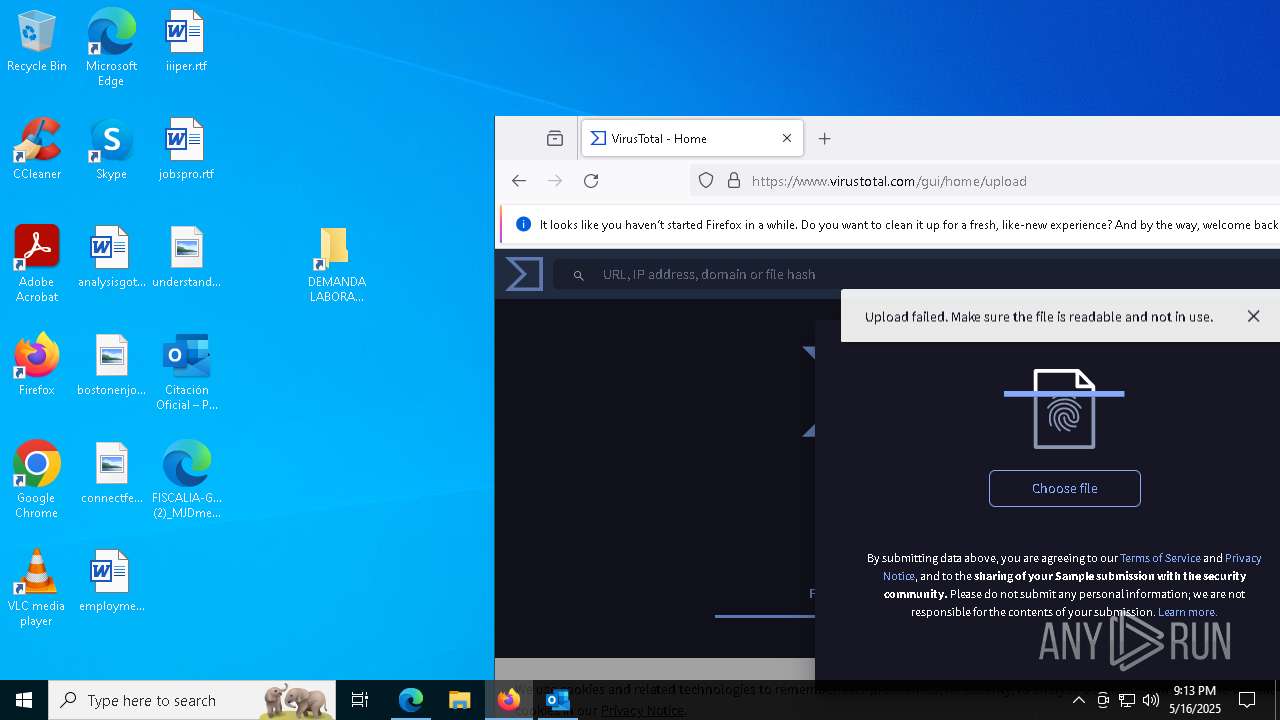Close the VirusTotal - Home tab
Screen dimensions: 1280x720
pos(787,139)
